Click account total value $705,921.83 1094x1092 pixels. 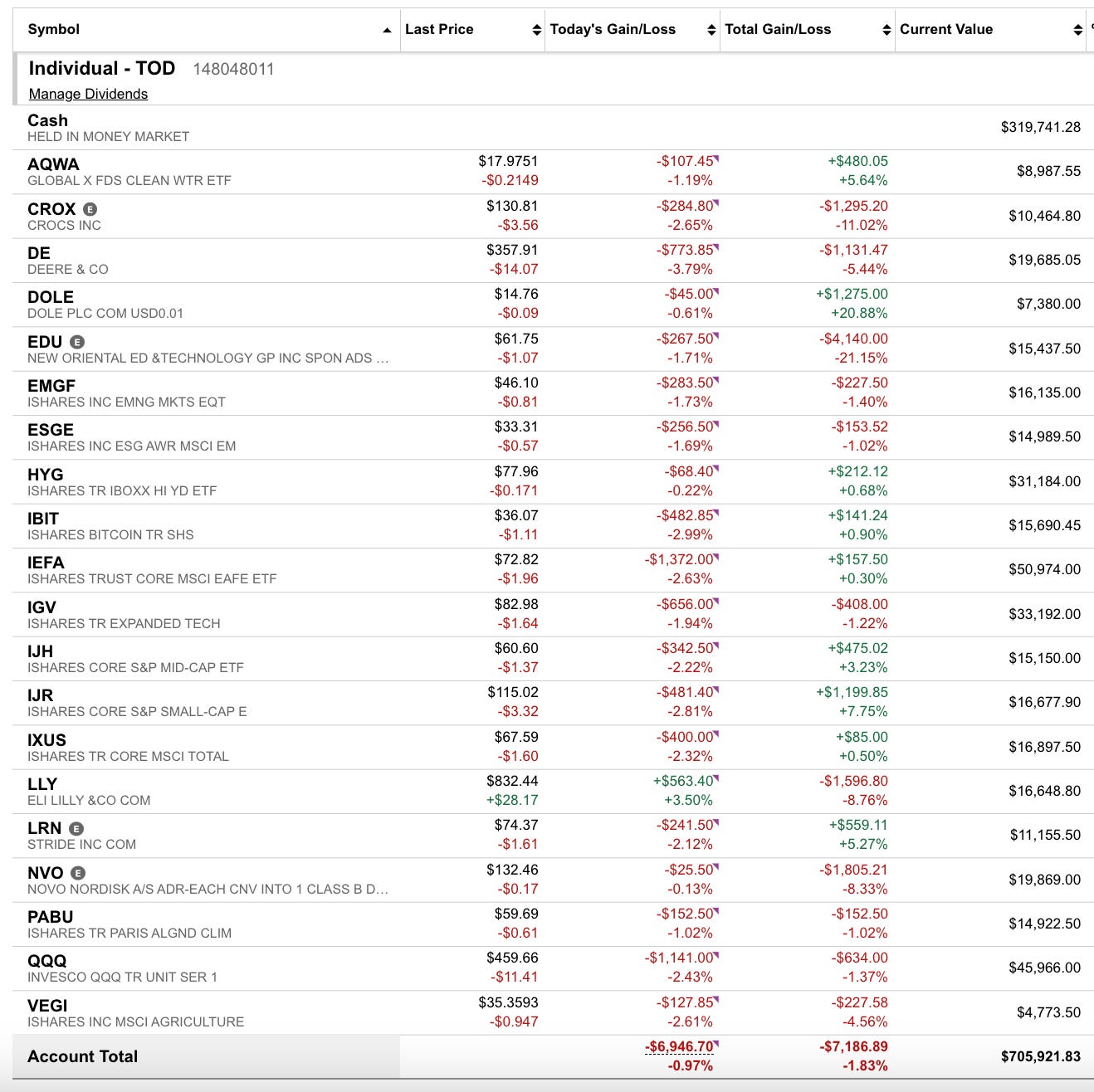point(1041,1056)
